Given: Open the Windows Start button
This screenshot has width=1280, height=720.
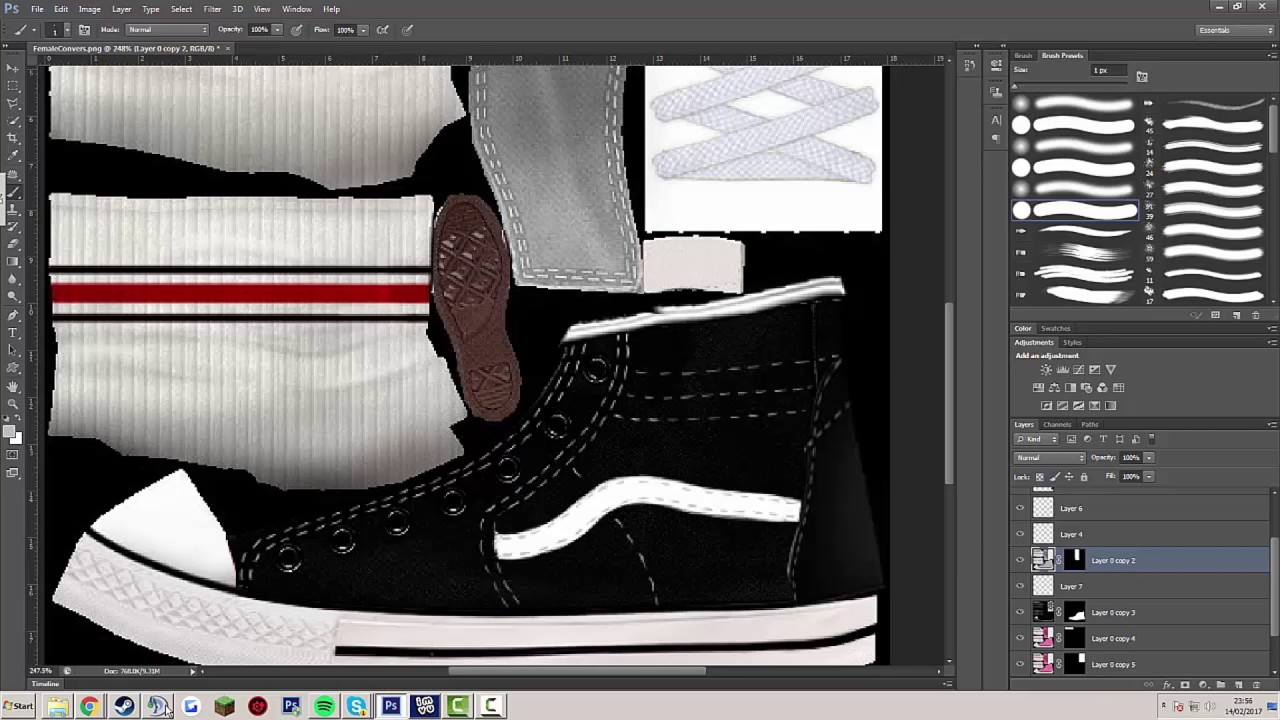Looking at the screenshot, I should point(18,706).
